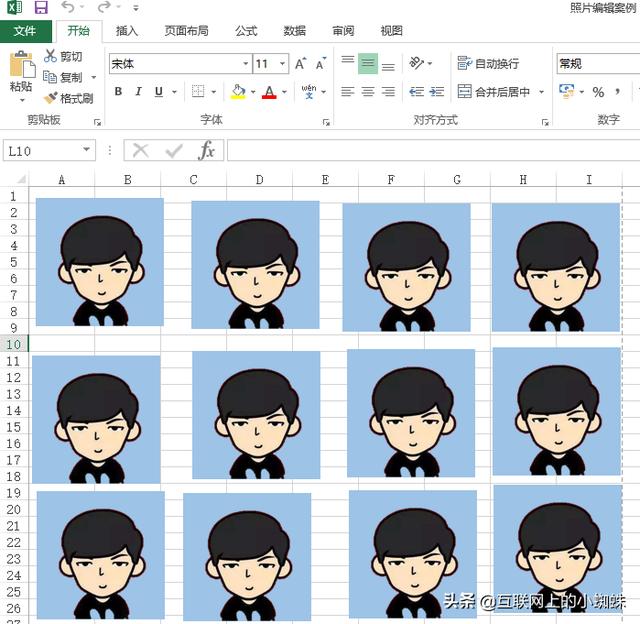The height and width of the screenshot is (624, 640).
Task: Toggle Wrap Text (自动换行)
Action: pos(489,64)
